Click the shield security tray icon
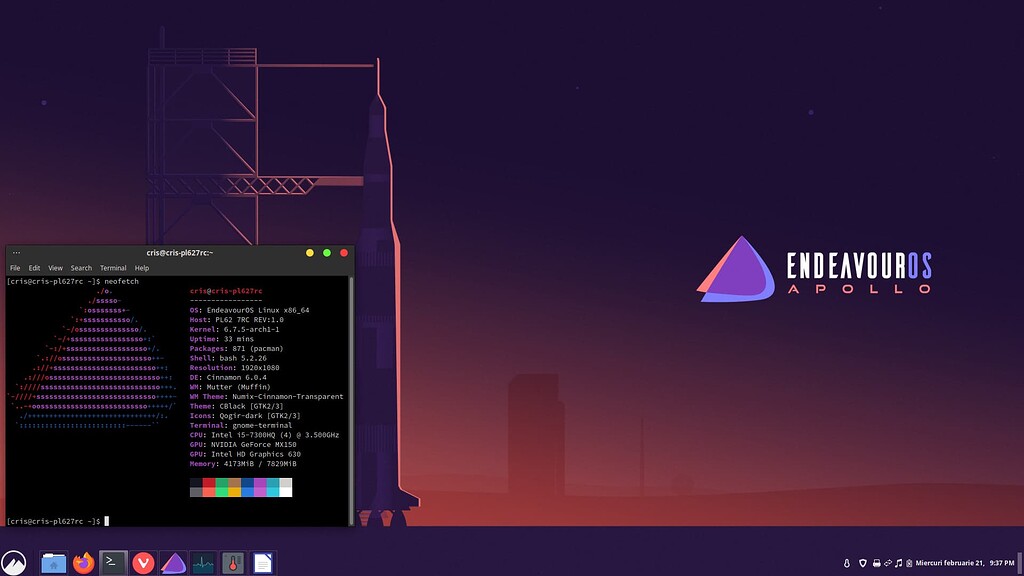Image resolution: width=1024 pixels, height=576 pixels. click(861, 563)
